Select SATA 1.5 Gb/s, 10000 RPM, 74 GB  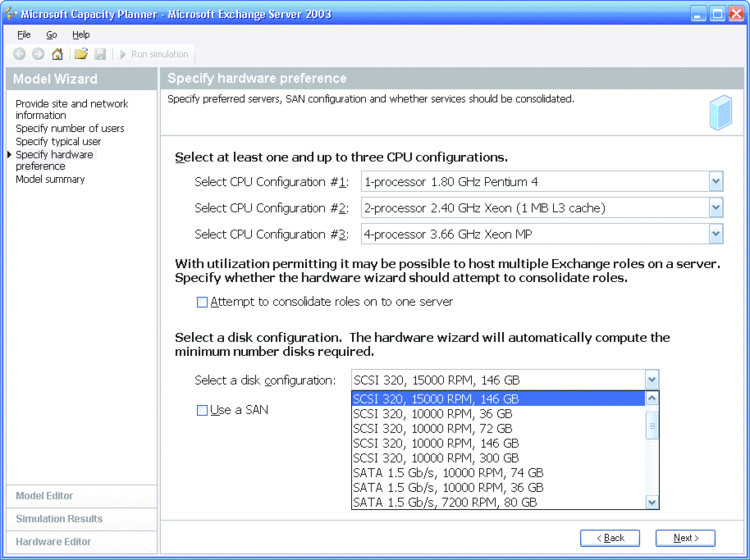pyautogui.click(x=498, y=473)
